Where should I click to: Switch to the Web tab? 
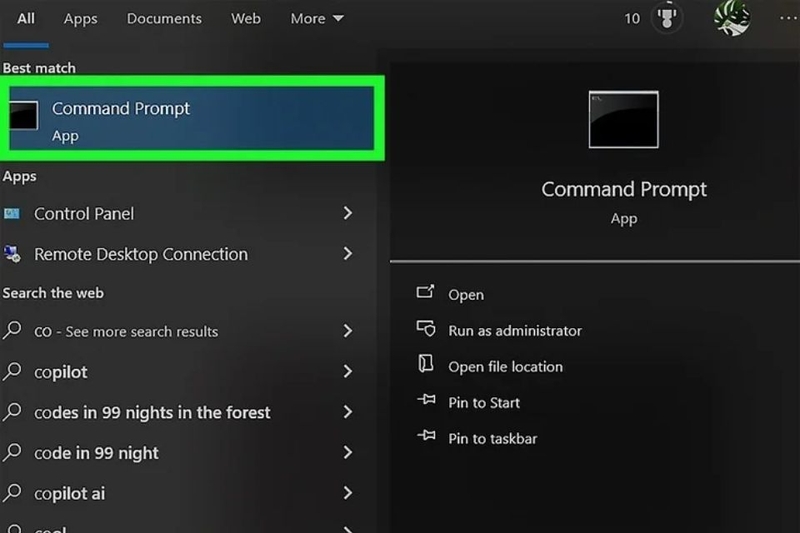point(246,19)
